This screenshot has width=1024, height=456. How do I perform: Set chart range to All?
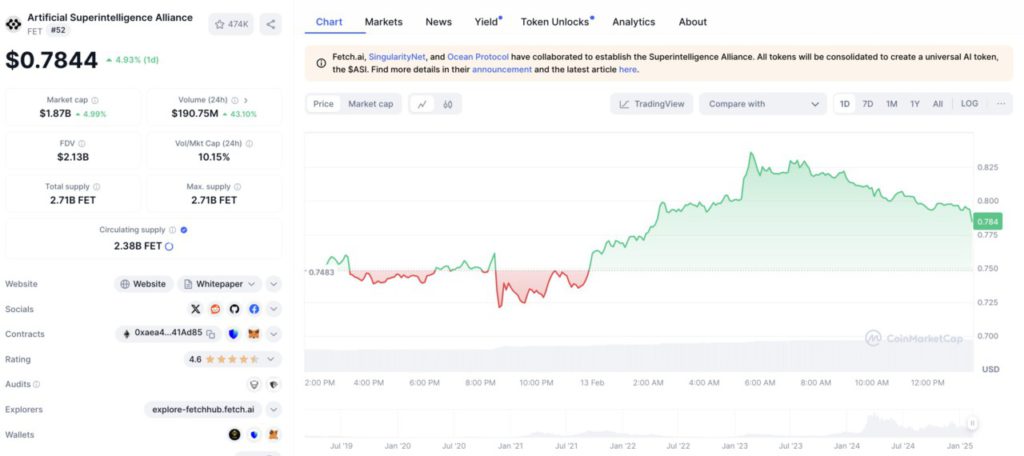(x=938, y=104)
